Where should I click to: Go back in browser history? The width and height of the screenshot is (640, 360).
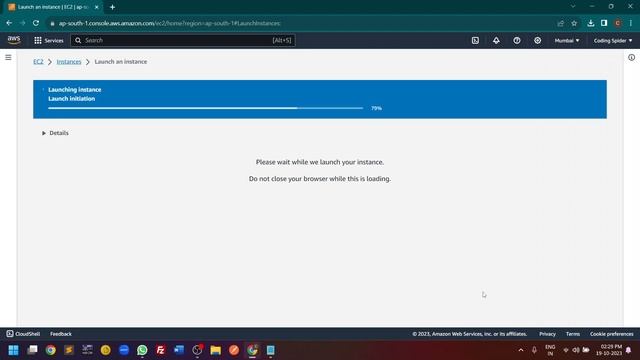click(x=9, y=23)
